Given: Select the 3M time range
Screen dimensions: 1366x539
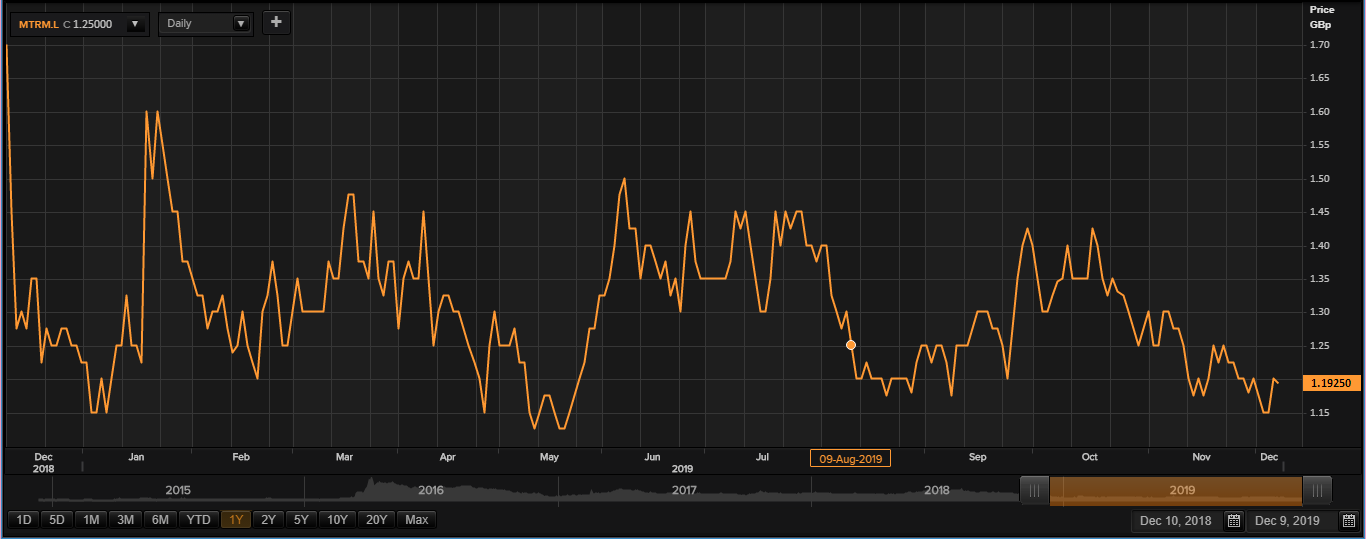Looking at the screenshot, I should [x=125, y=520].
